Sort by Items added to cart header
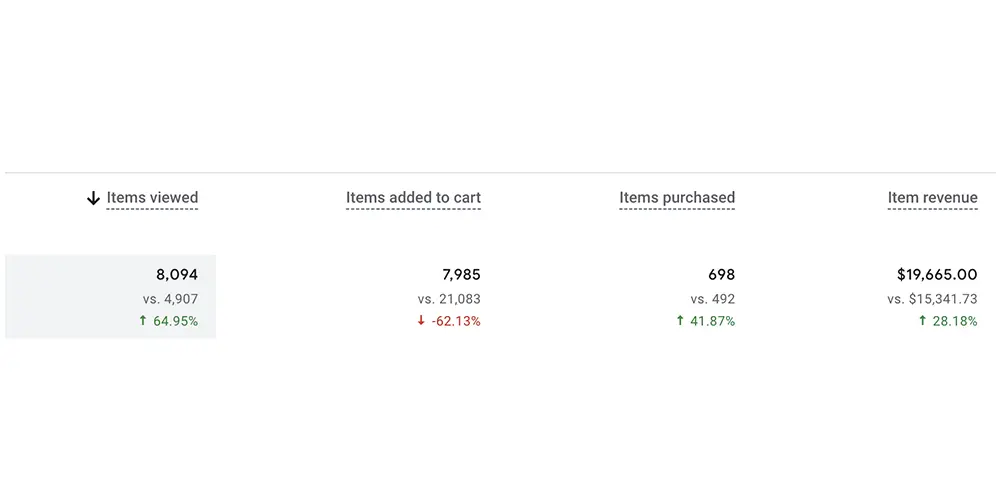Screen dimensions: 1000x500 click(413, 198)
